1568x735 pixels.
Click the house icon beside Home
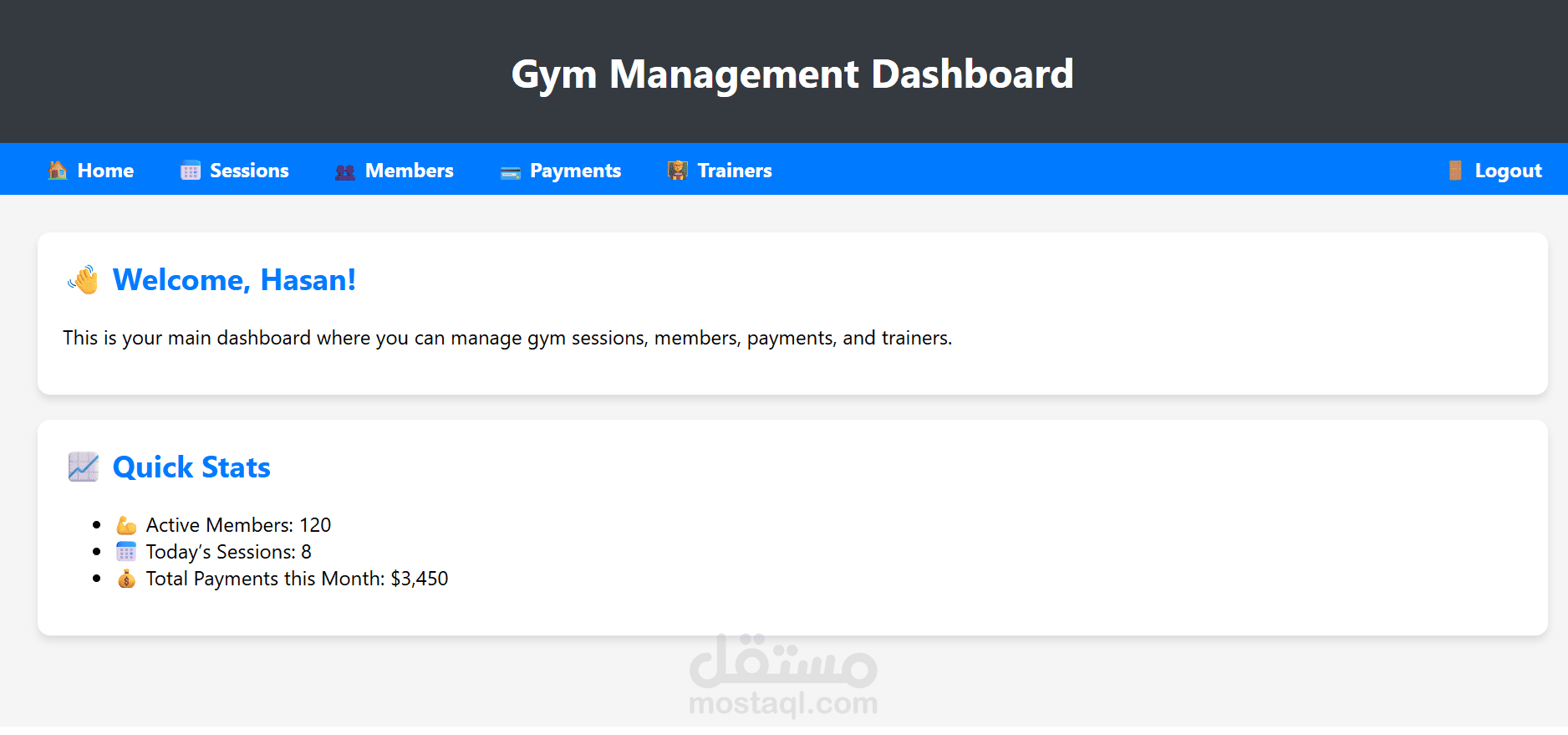(58, 171)
